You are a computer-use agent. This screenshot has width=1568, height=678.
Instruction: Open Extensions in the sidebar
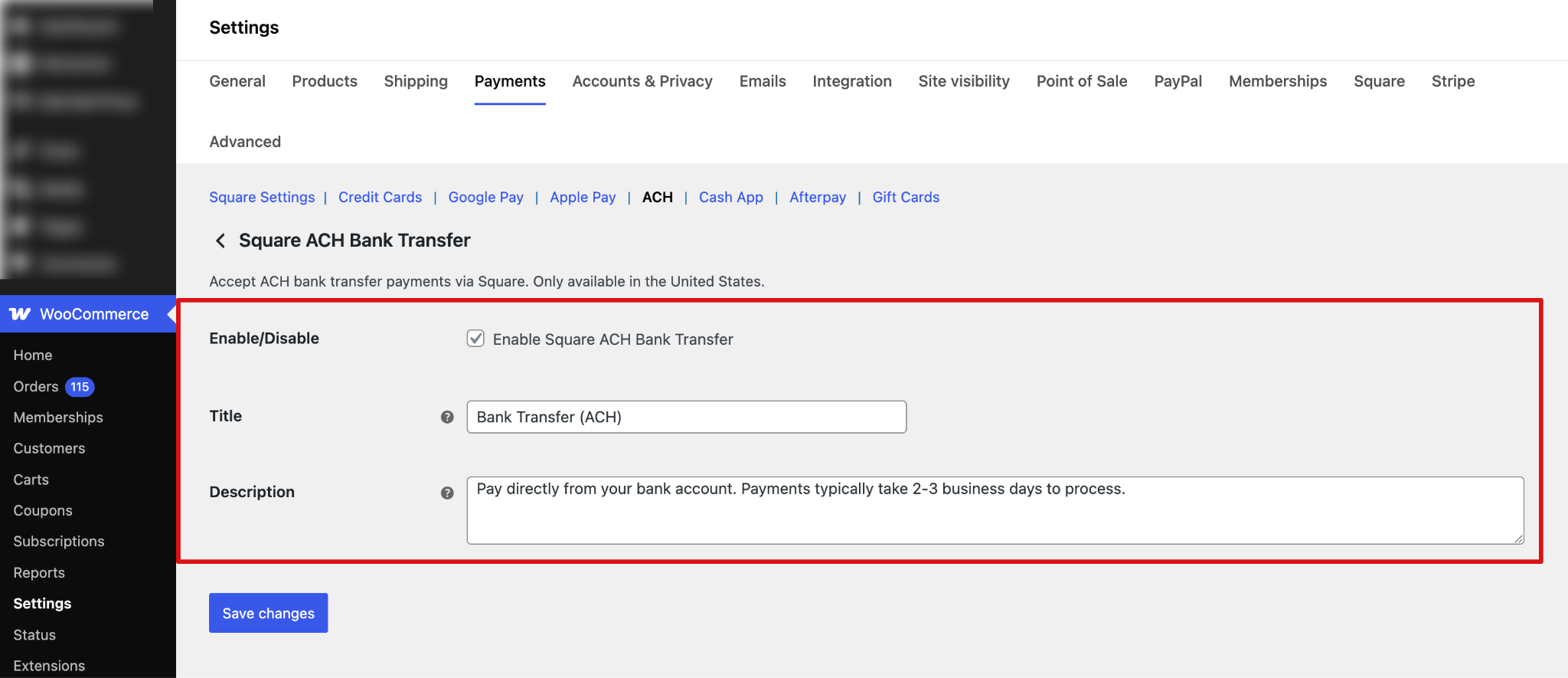point(49,666)
